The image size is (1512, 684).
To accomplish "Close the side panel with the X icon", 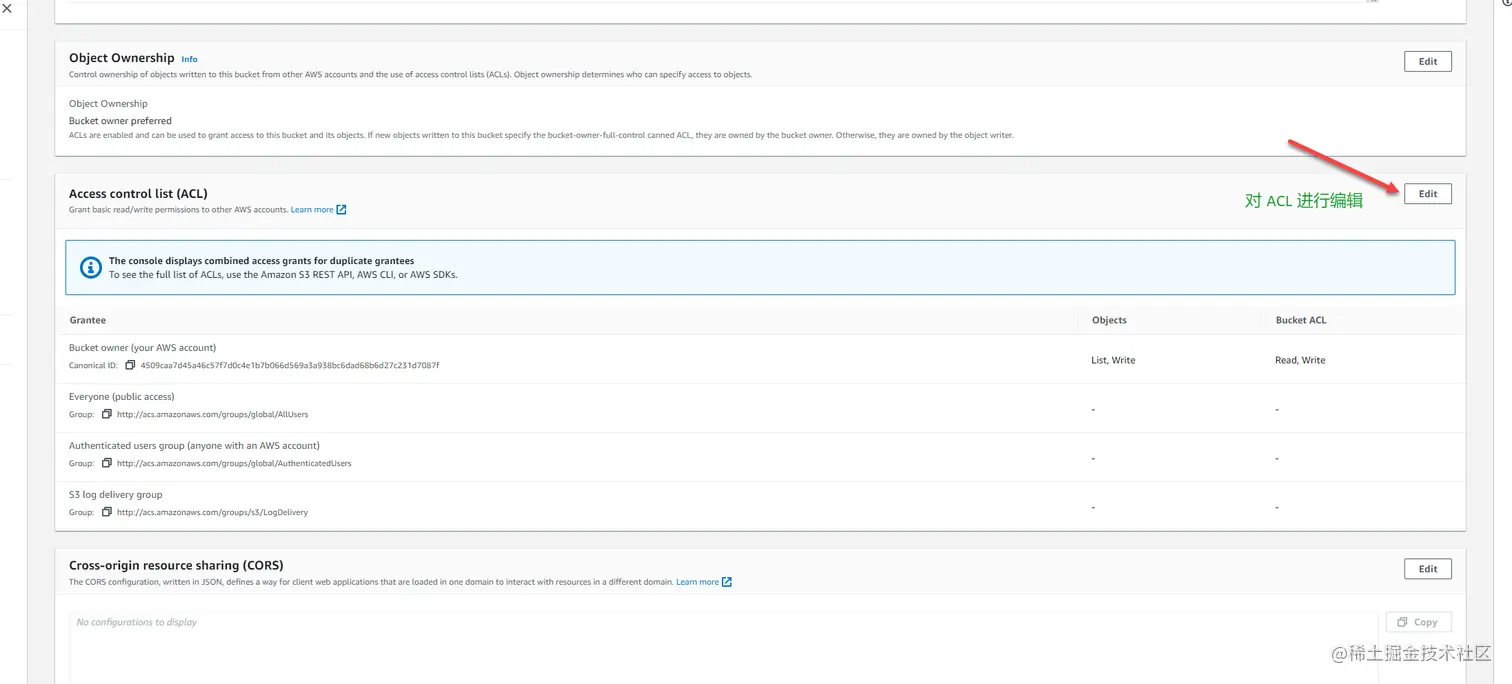I will click(x=7, y=8).
